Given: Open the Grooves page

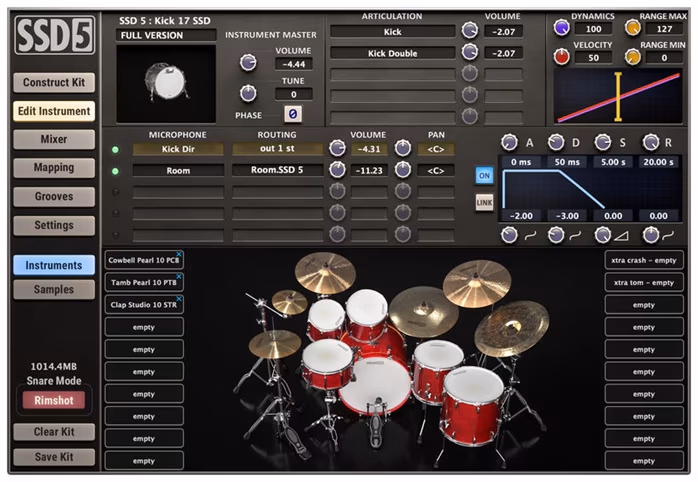Looking at the screenshot, I should coord(54,197).
